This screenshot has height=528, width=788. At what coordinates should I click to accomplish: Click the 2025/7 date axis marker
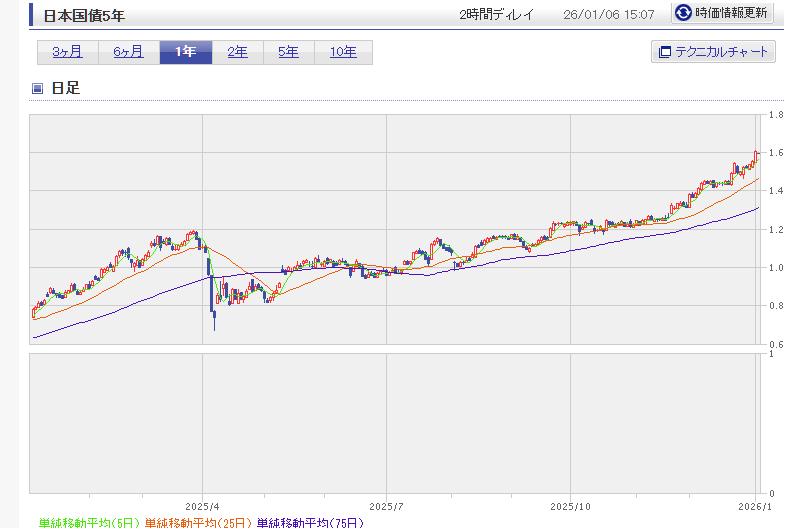pyautogui.click(x=386, y=505)
